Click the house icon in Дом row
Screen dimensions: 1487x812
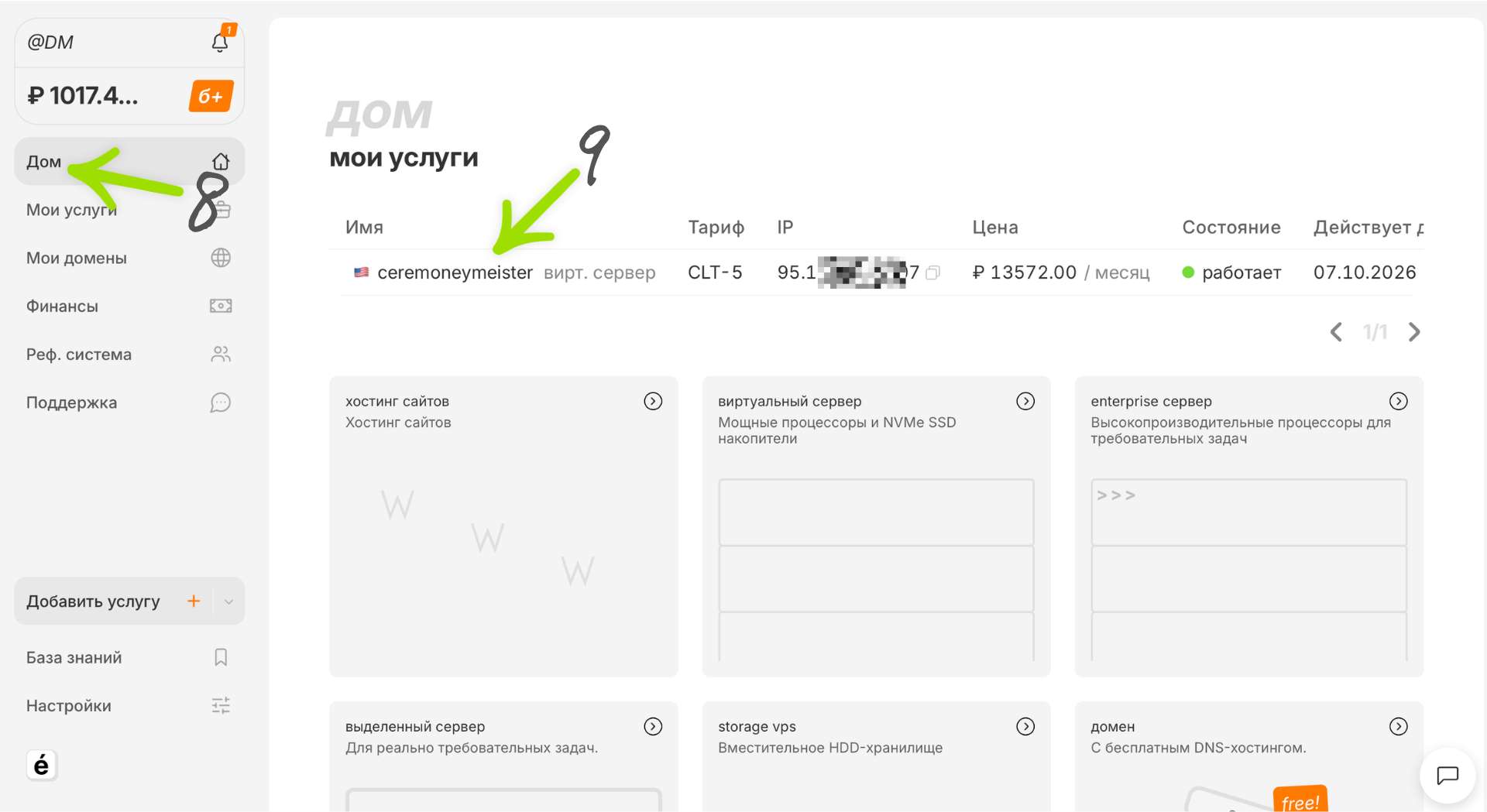click(x=221, y=162)
